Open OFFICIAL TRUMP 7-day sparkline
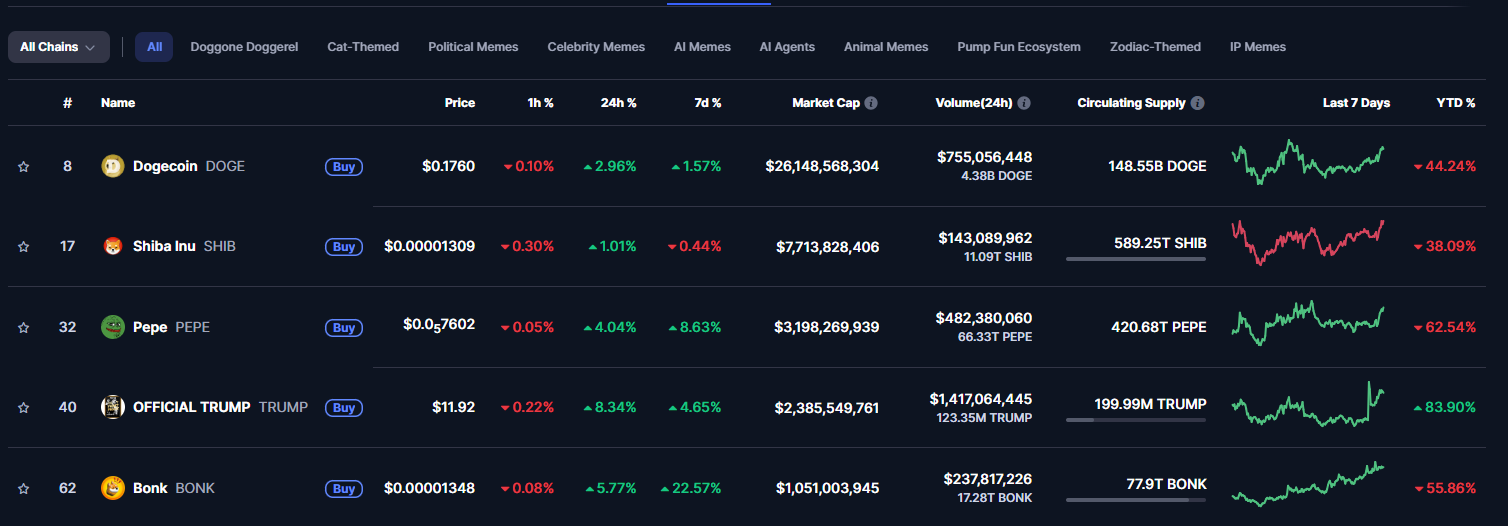This screenshot has height=526, width=1508. (1308, 405)
